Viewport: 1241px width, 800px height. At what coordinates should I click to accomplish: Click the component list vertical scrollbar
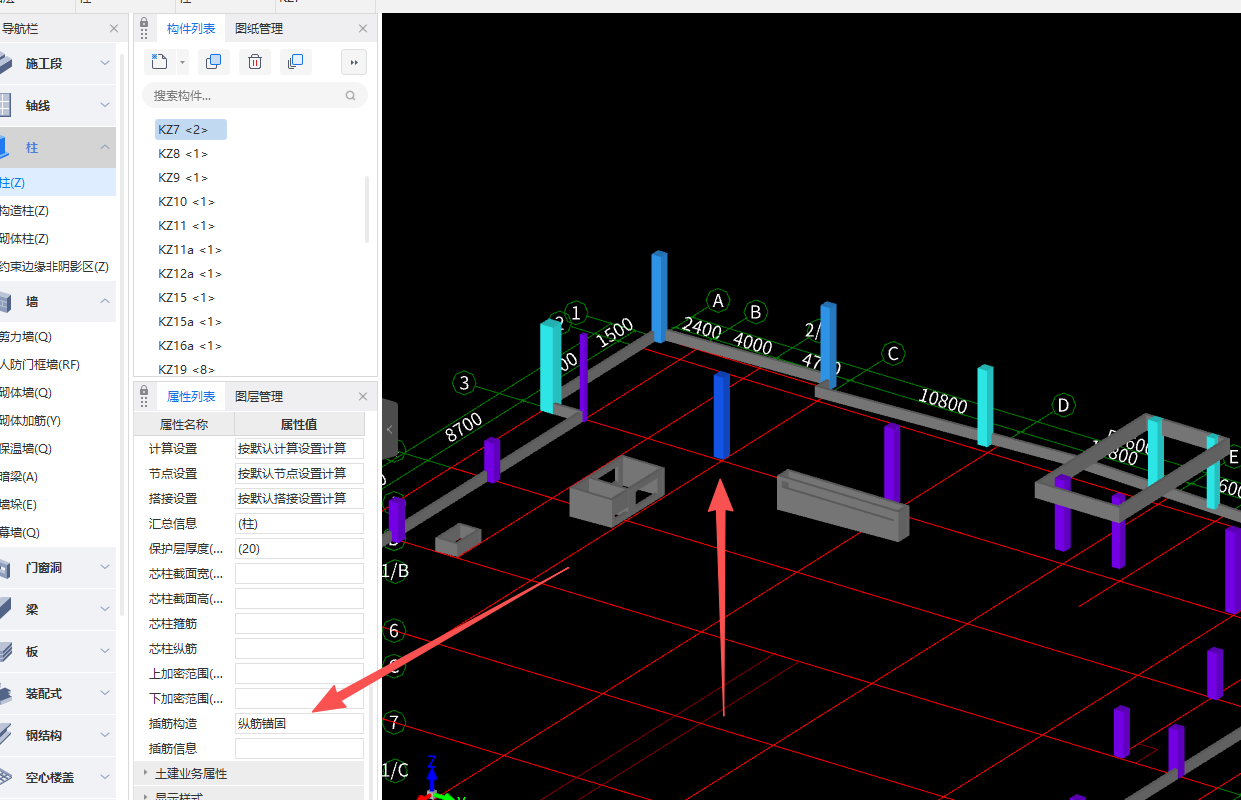[368, 208]
